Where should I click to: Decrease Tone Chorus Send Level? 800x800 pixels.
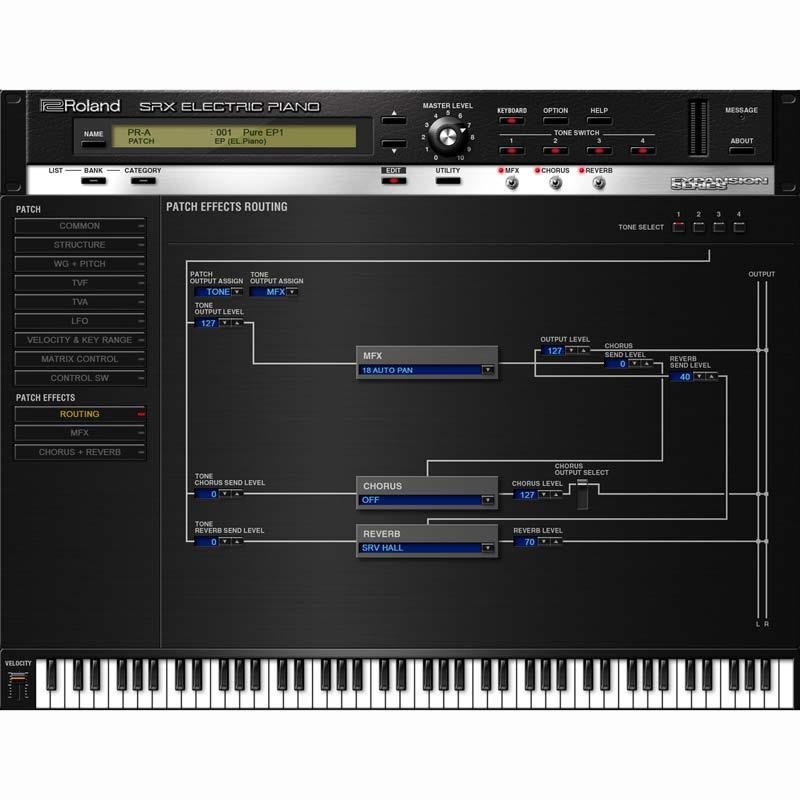pos(224,494)
